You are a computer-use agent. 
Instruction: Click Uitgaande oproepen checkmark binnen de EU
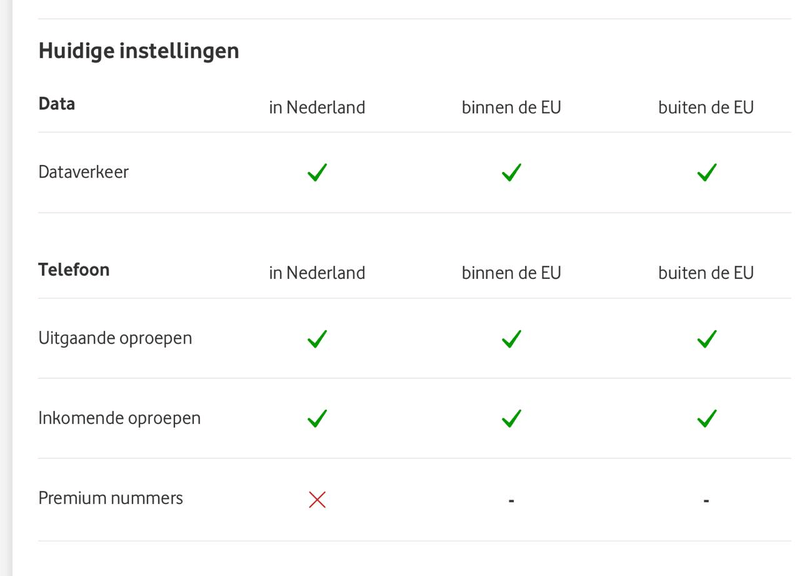pos(511,339)
